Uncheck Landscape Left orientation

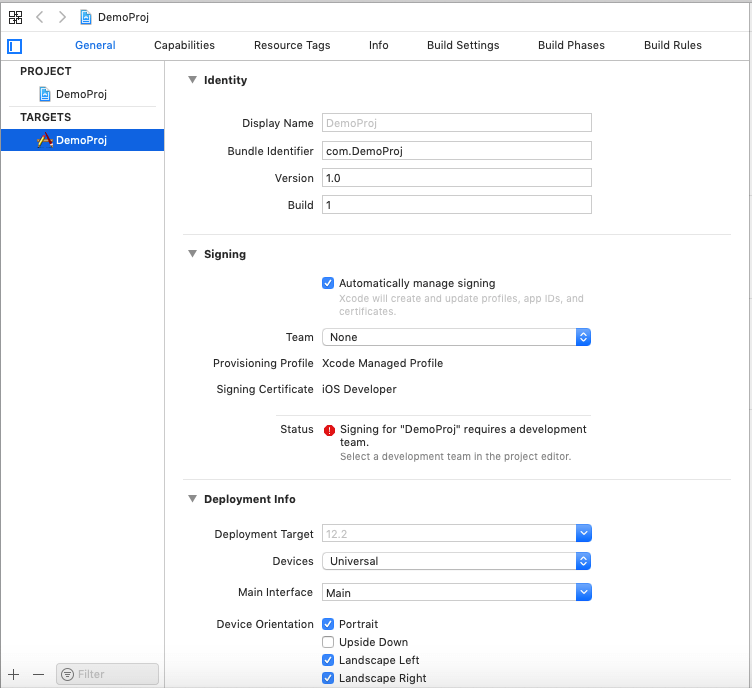(x=328, y=660)
